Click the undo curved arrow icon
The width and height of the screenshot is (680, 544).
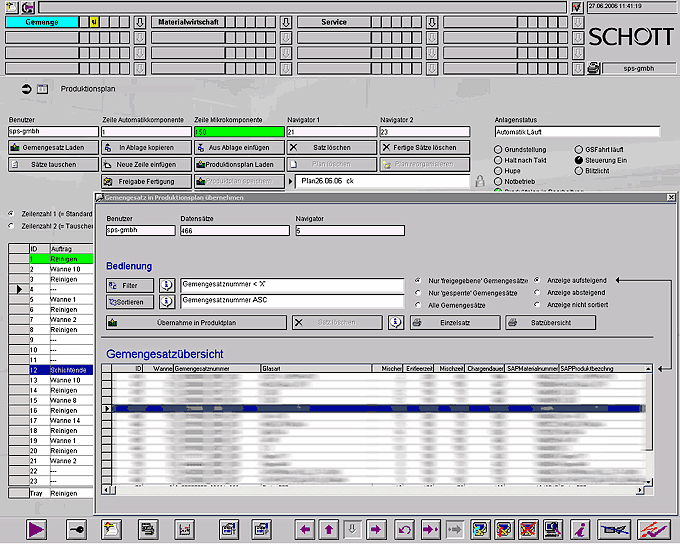coord(405,529)
